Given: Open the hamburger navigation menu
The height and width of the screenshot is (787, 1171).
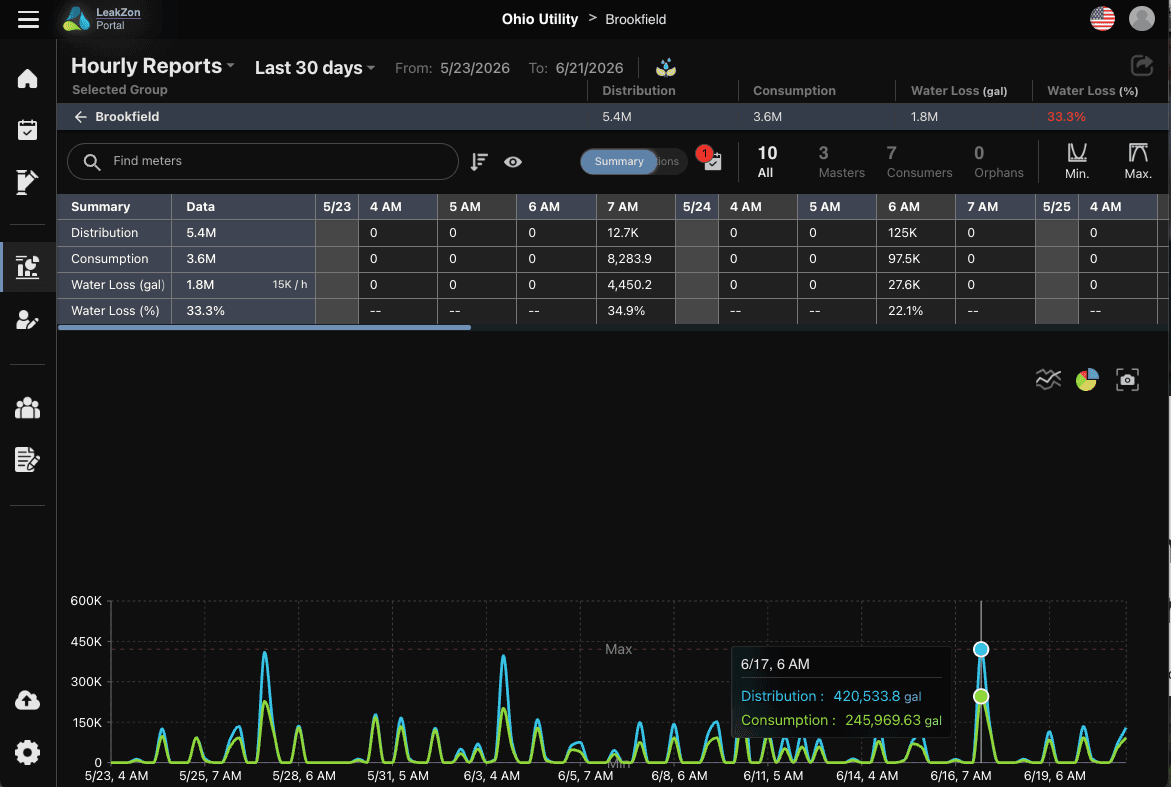Looking at the screenshot, I should click(28, 19).
